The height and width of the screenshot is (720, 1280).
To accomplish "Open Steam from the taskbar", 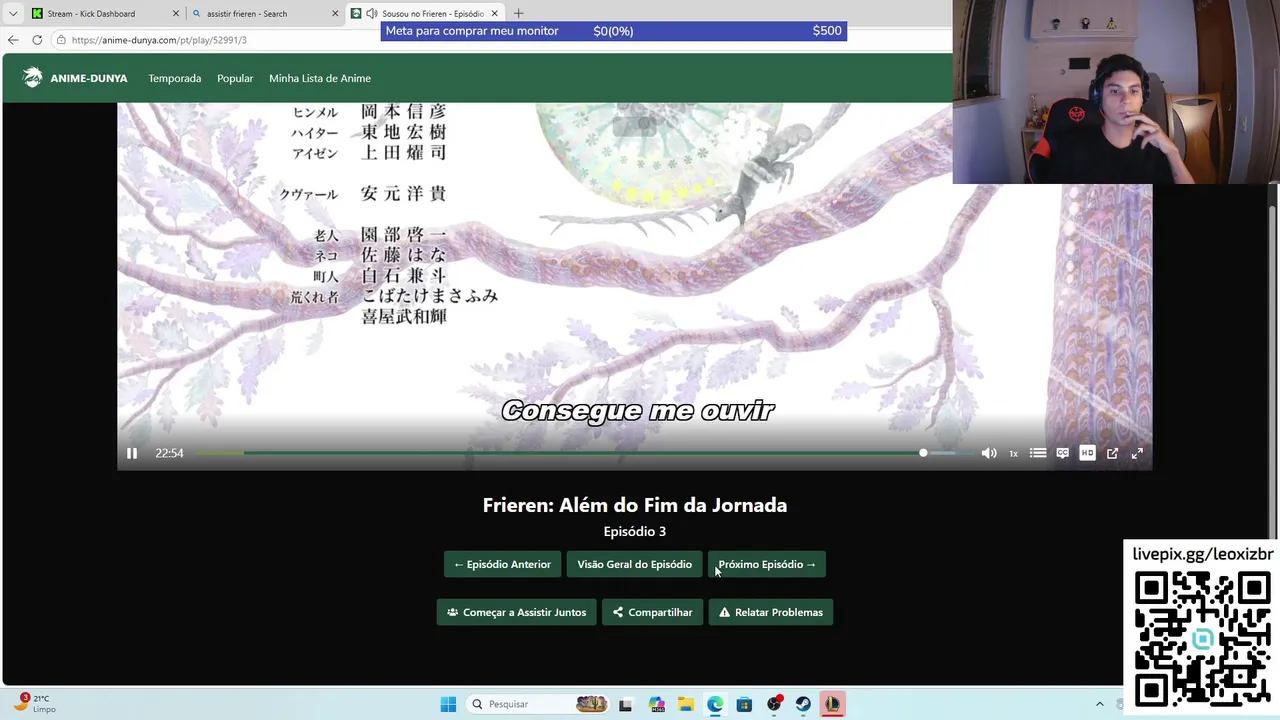I will click(x=803, y=704).
